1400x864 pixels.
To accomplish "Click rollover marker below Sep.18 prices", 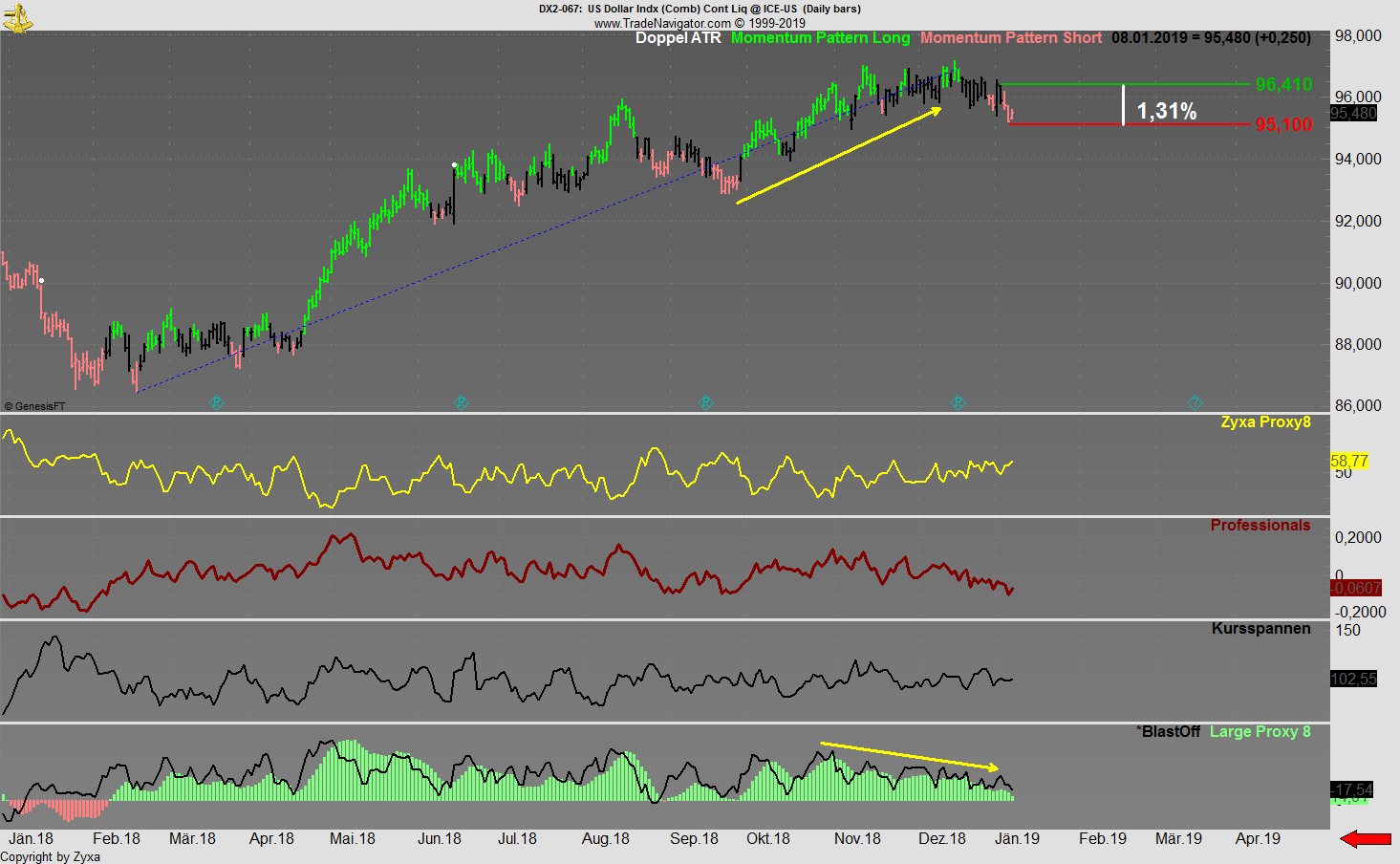I will coord(706,403).
